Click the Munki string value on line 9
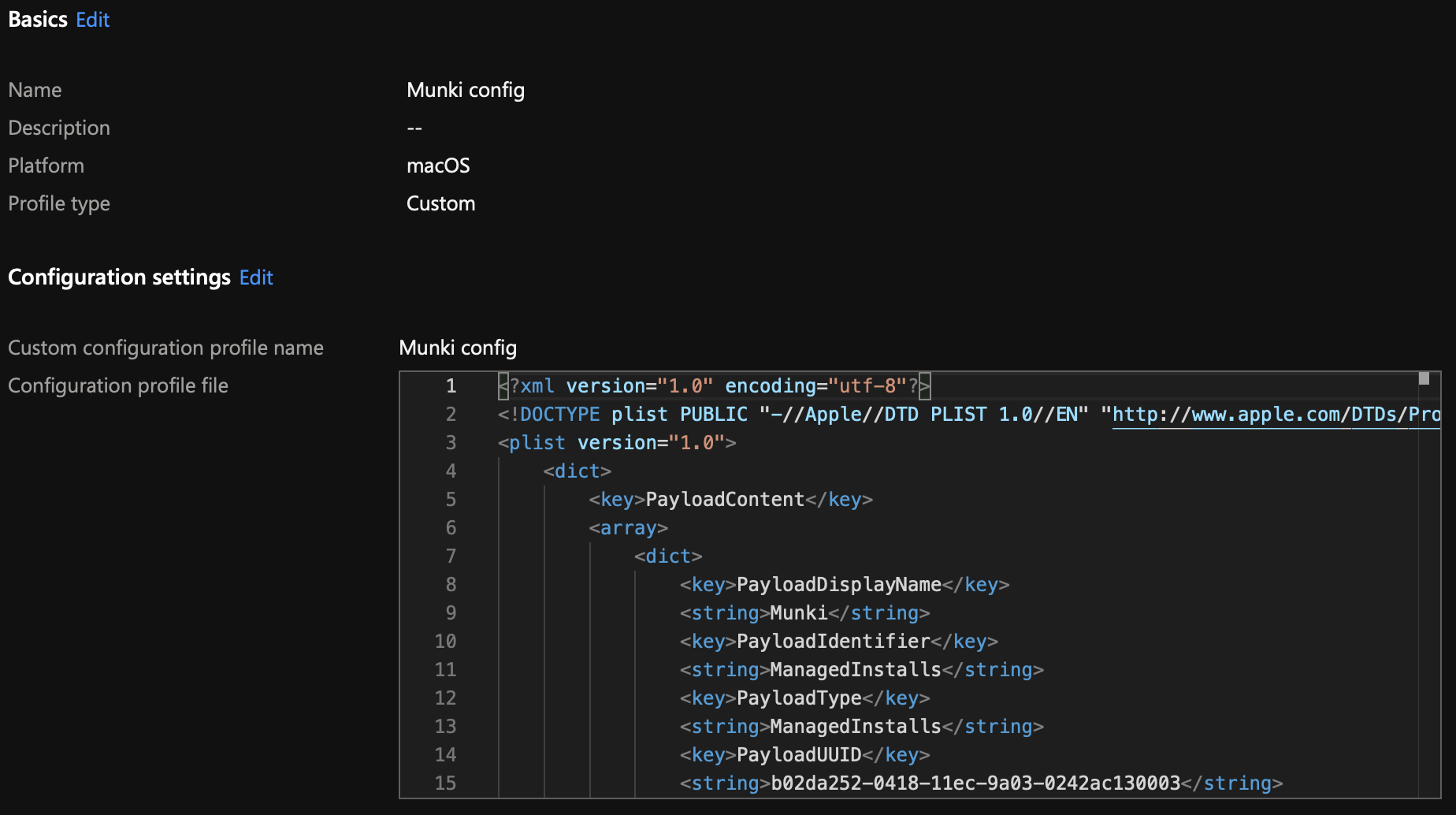This screenshot has width=1456, height=815. click(x=798, y=613)
